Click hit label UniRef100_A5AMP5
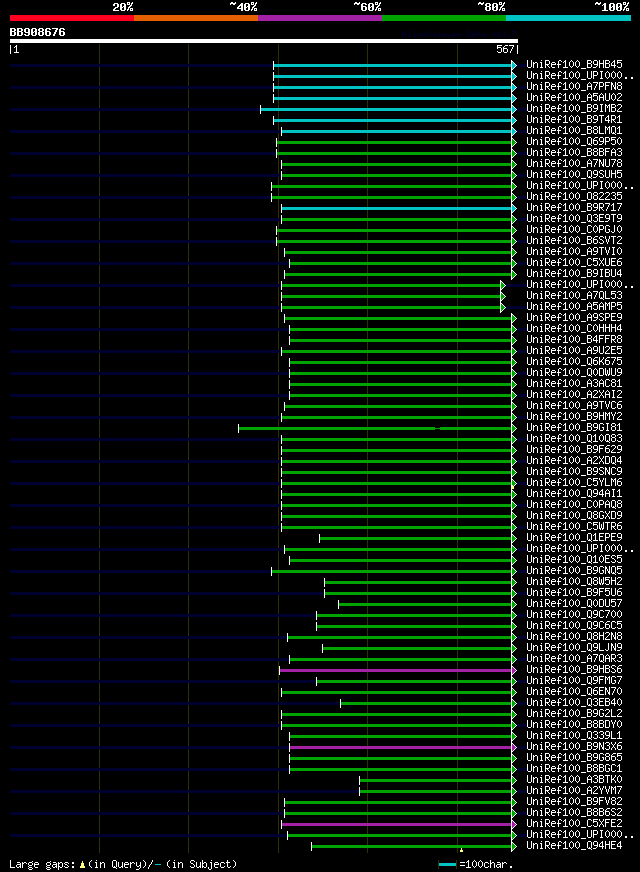Image resolution: width=640 pixels, height=872 pixels. coord(574,306)
